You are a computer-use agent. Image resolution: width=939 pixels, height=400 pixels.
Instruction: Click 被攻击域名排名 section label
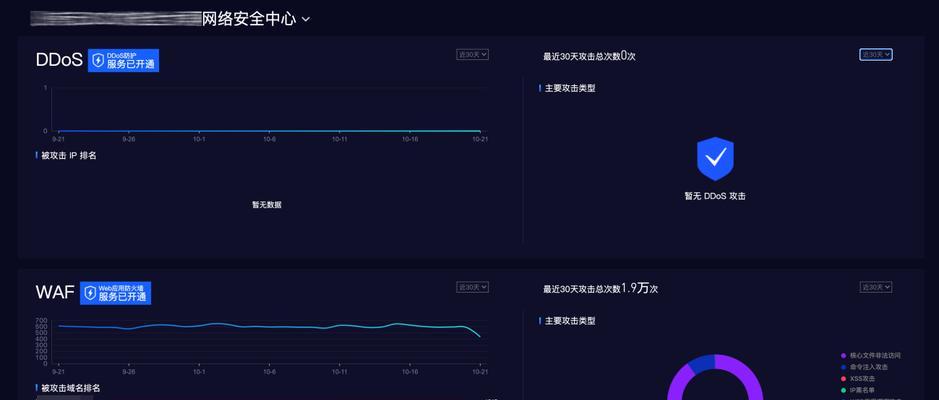[70, 388]
